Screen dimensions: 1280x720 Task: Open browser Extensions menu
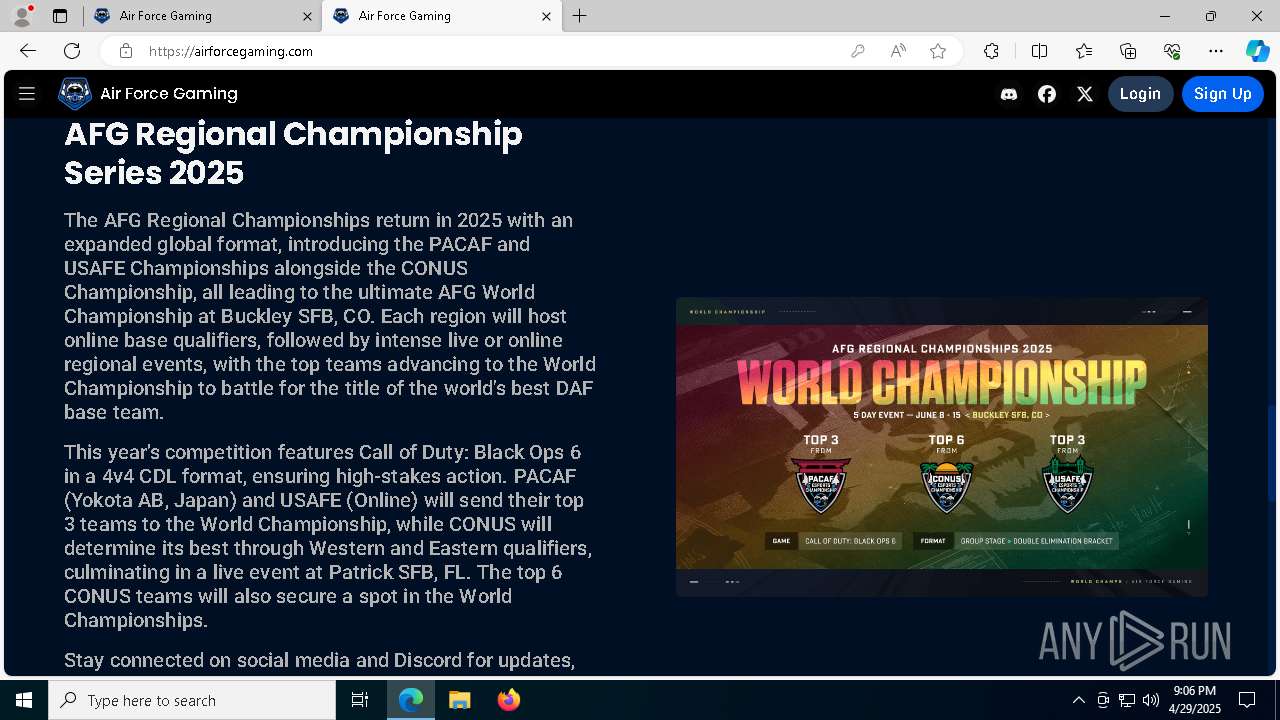coord(991,51)
